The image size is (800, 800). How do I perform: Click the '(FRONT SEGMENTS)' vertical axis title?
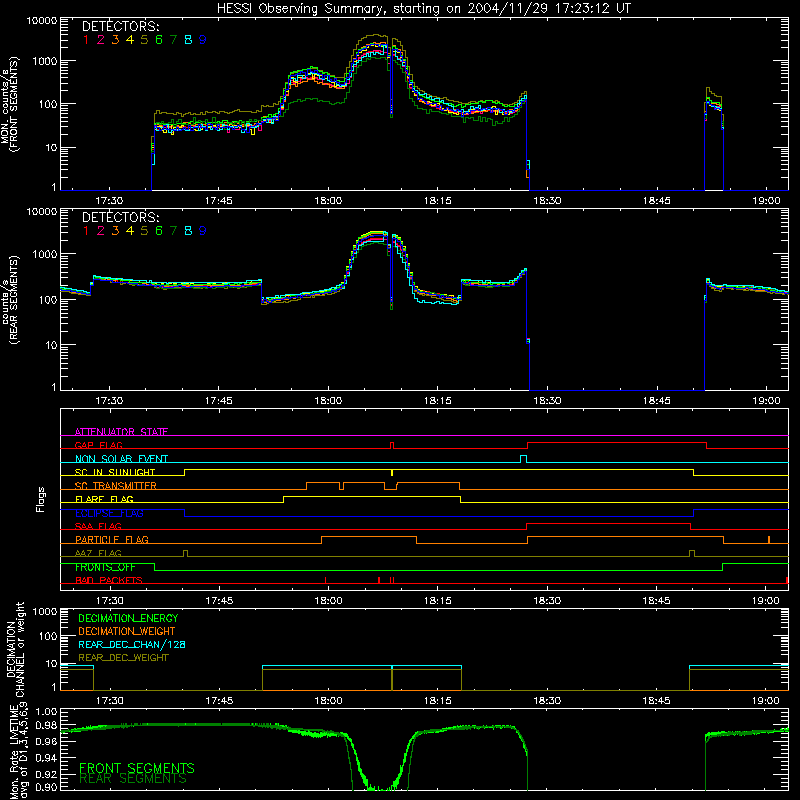click(14, 104)
